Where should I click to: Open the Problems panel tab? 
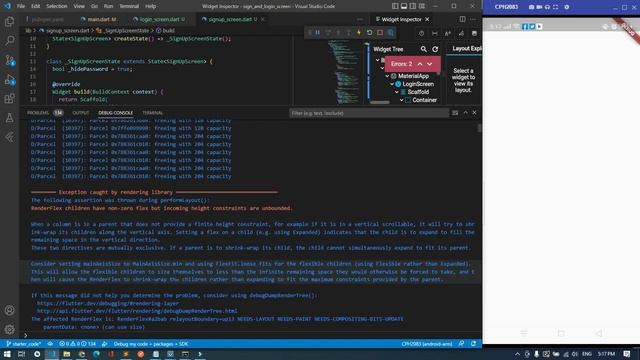point(38,113)
